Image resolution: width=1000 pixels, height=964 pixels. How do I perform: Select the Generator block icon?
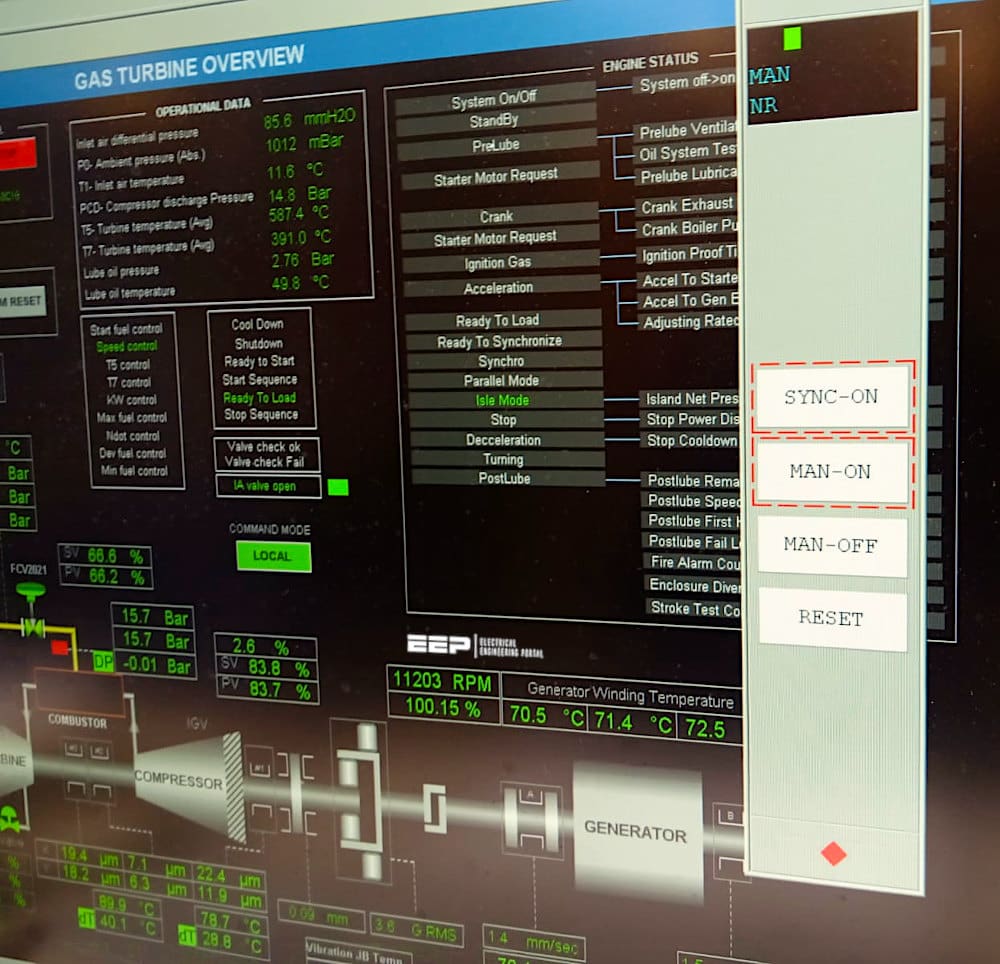click(x=636, y=832)
